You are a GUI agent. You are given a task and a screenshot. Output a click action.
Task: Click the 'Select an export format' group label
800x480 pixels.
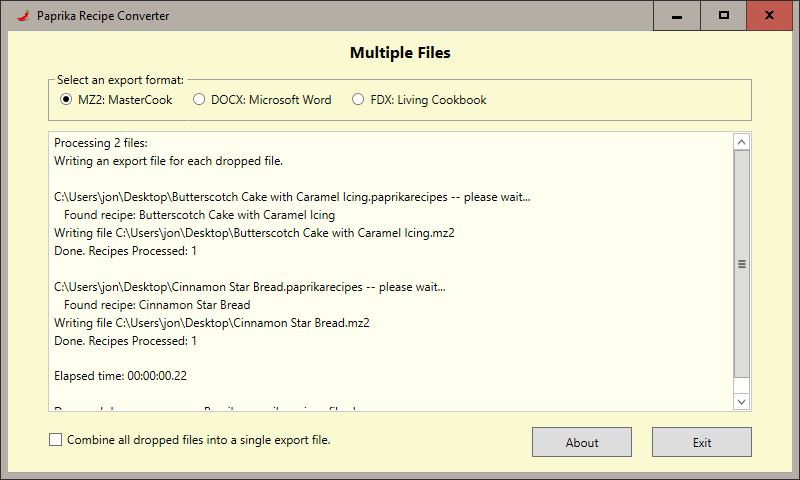(x=120, y=80)
